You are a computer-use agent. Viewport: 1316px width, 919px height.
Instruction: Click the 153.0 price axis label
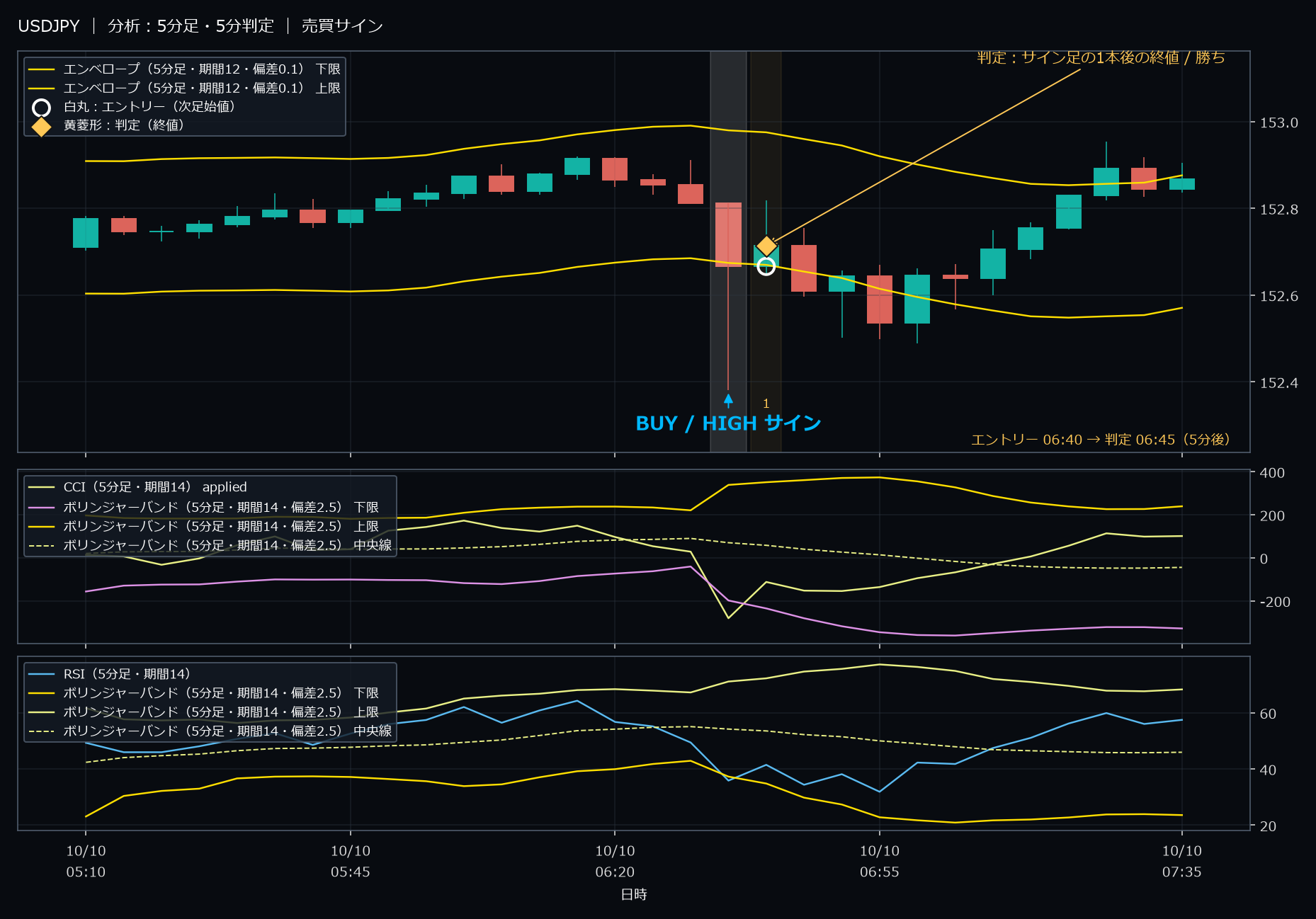(x=1278, y=123)
